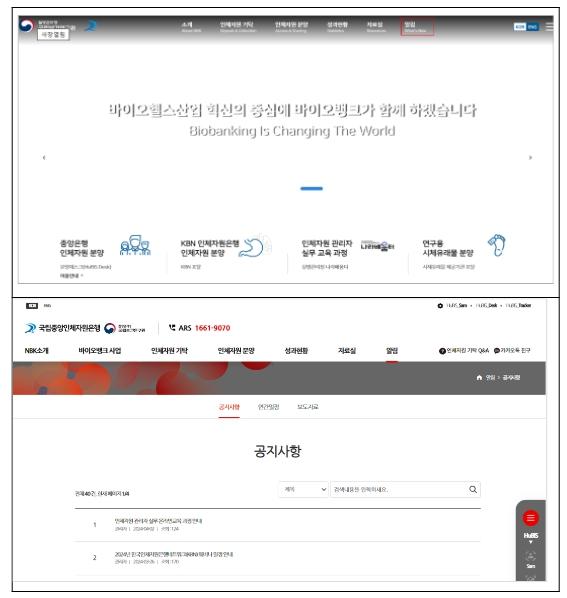
Task: Click the search text input field
Action: point(398,489)
